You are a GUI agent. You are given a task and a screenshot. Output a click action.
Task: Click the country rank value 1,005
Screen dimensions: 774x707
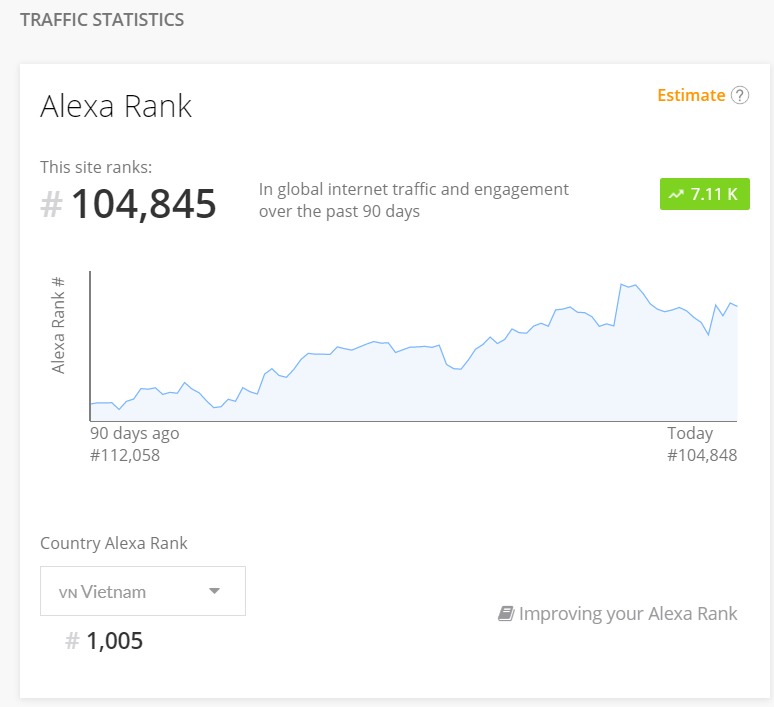coord(115,641)
